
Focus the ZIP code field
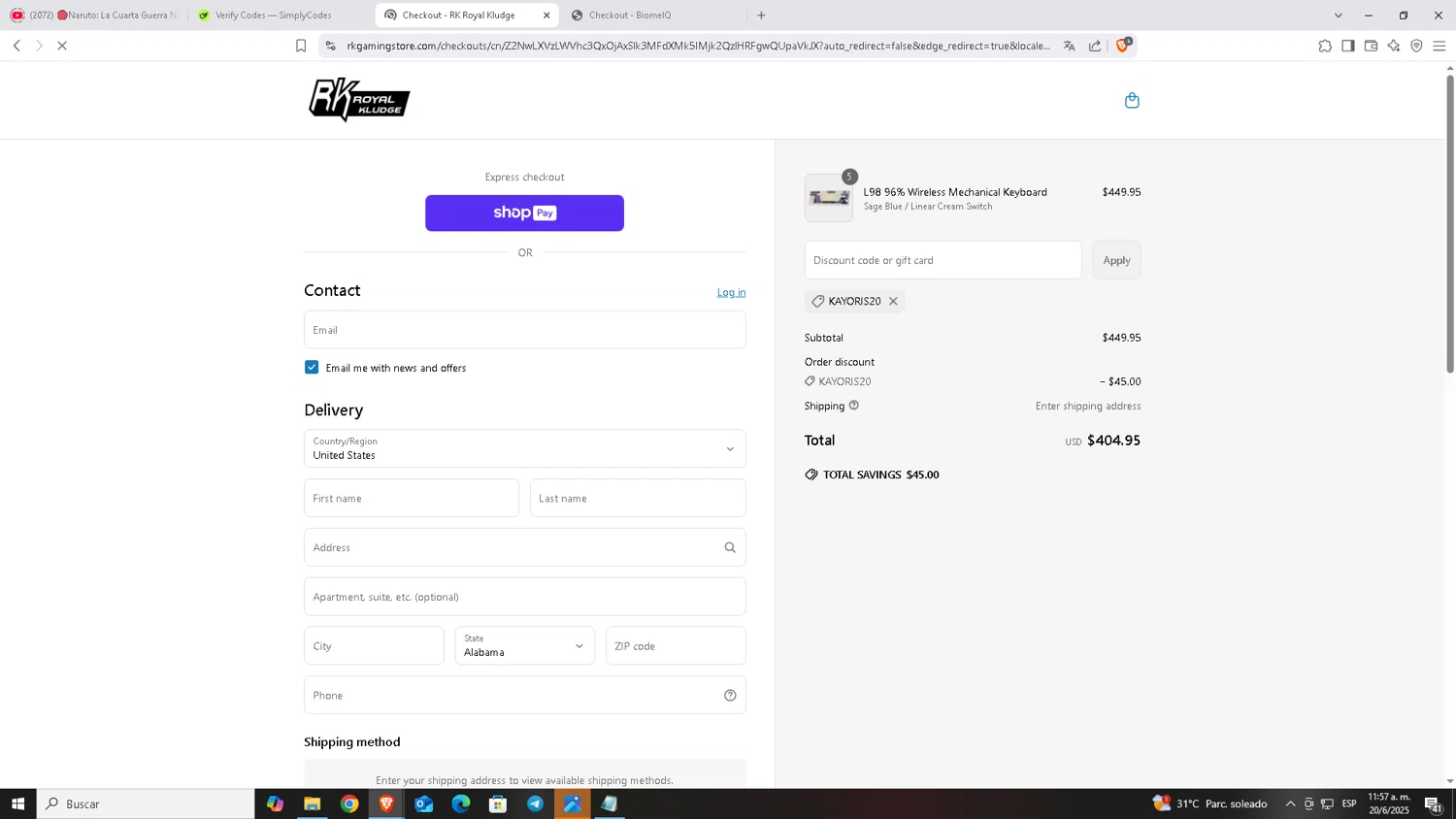(x=676, y=645)
